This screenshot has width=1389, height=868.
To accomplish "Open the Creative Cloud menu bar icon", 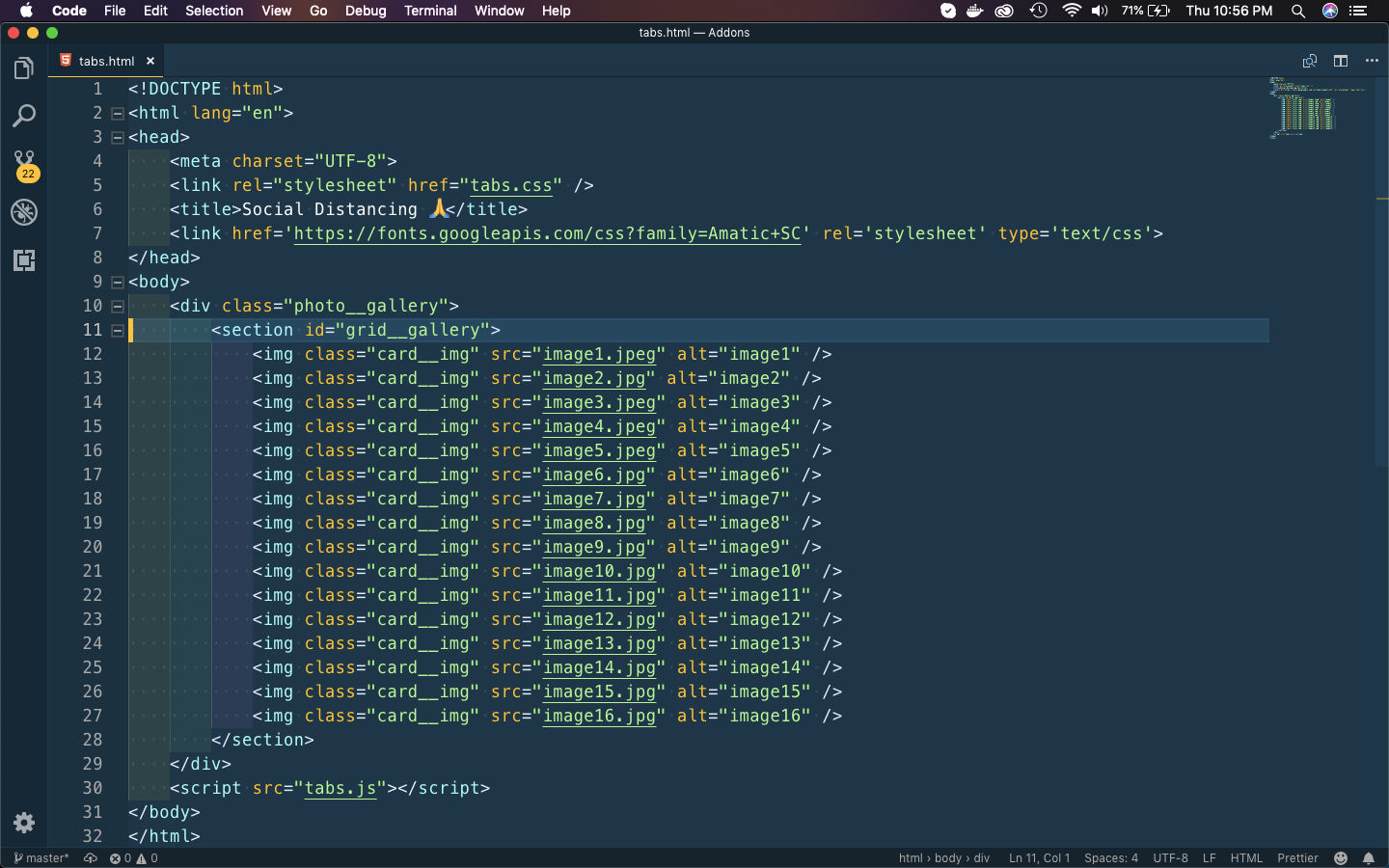I will click(1005, 11).
